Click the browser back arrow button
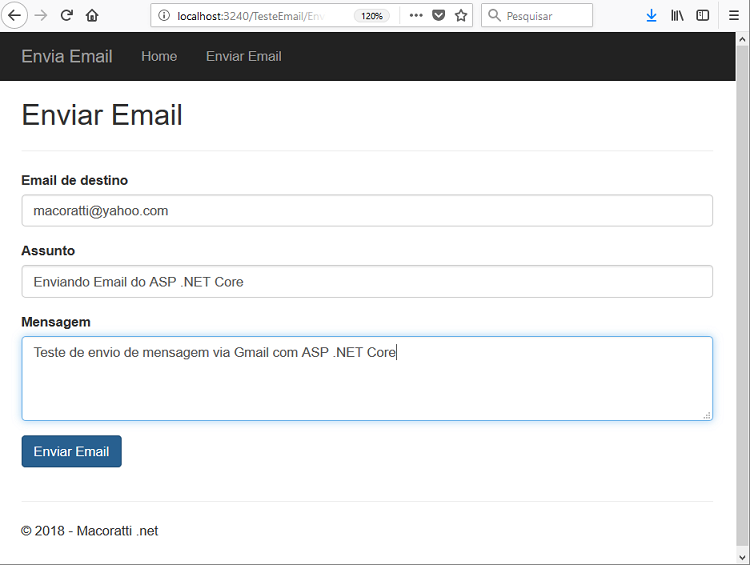The width and height of the screenshot is (750, 565). tap(14, 16)
